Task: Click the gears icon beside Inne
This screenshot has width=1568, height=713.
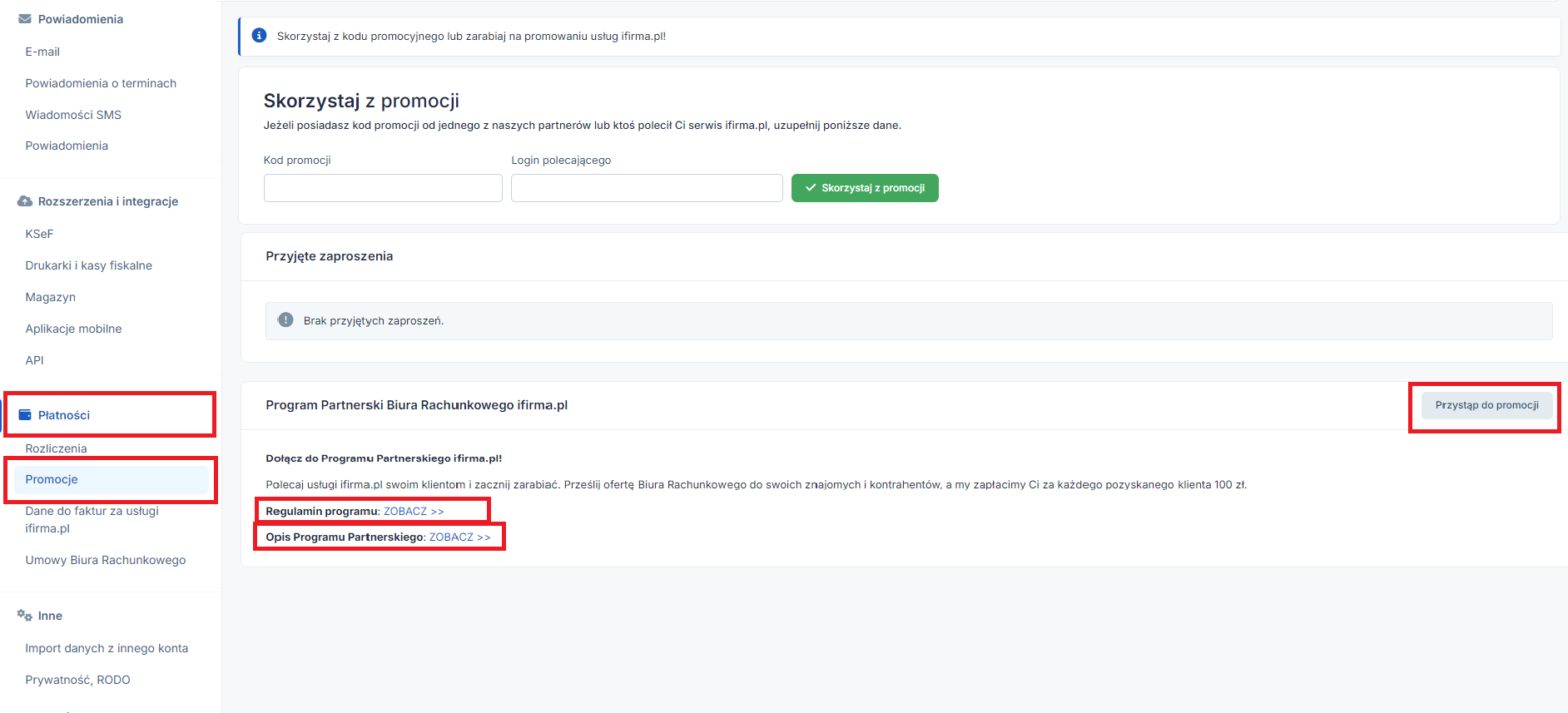Action: (x=25, y=616)
